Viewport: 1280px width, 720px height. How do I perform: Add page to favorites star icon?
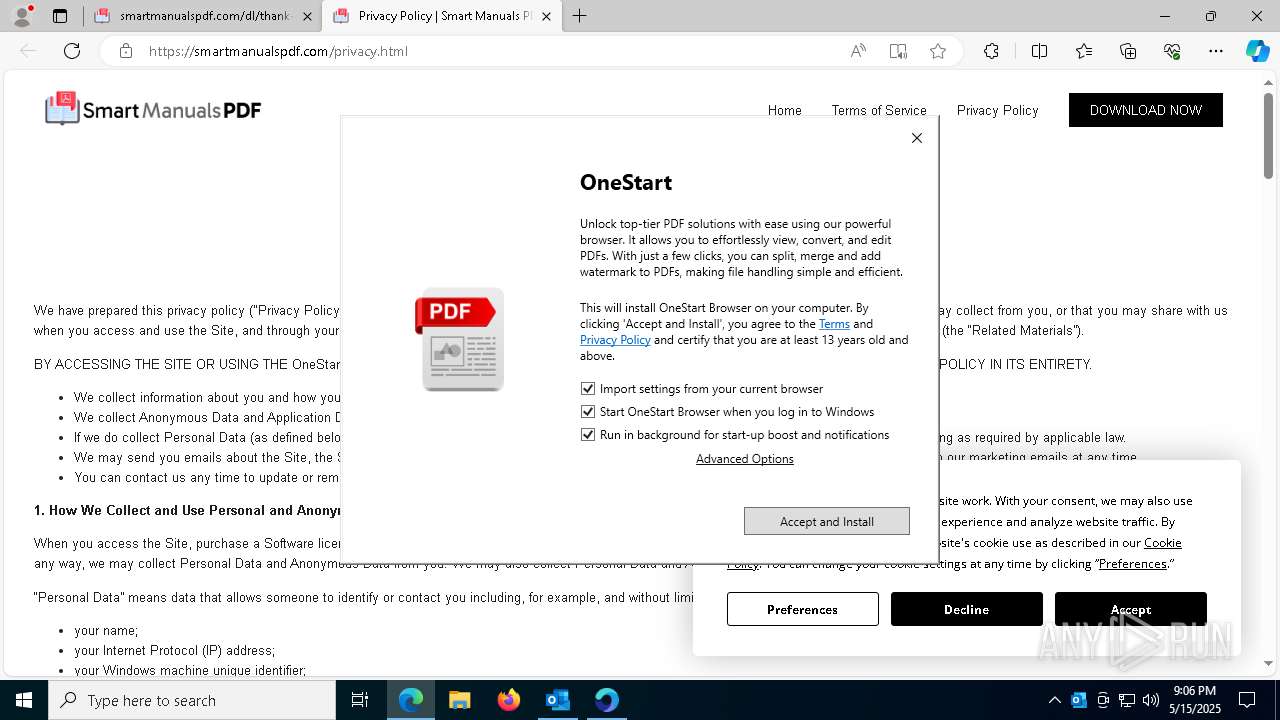click(938, 51)
